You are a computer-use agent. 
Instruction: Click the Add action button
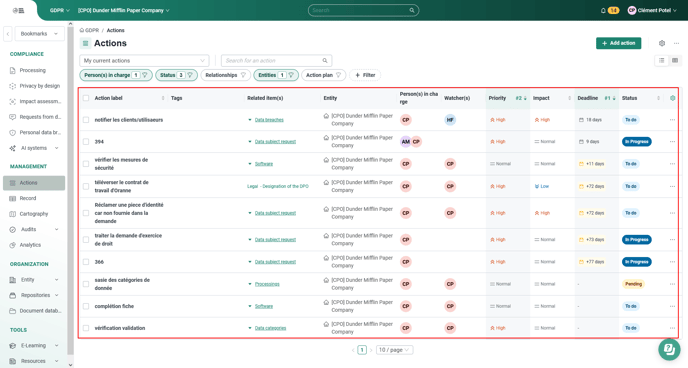click(618, 43)
